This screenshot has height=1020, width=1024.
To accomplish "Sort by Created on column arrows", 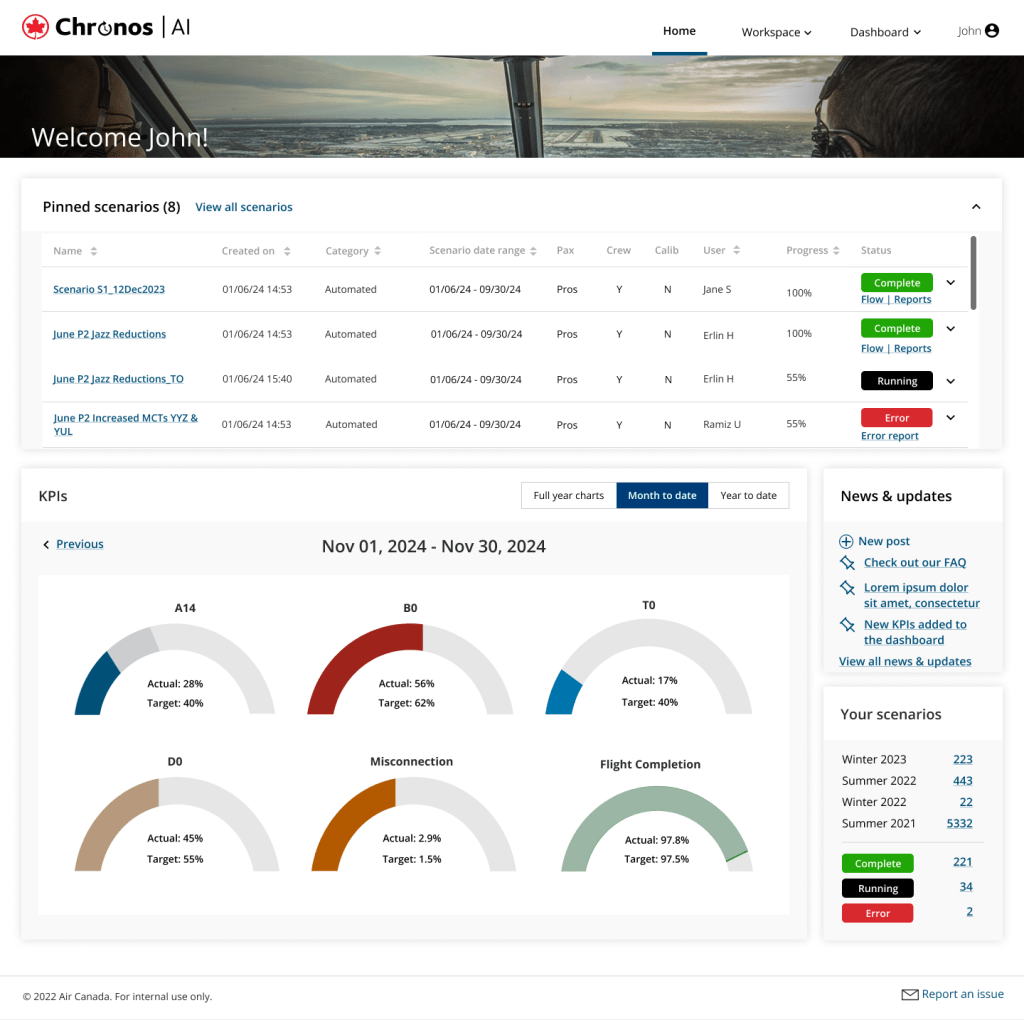I will (287, 251).
